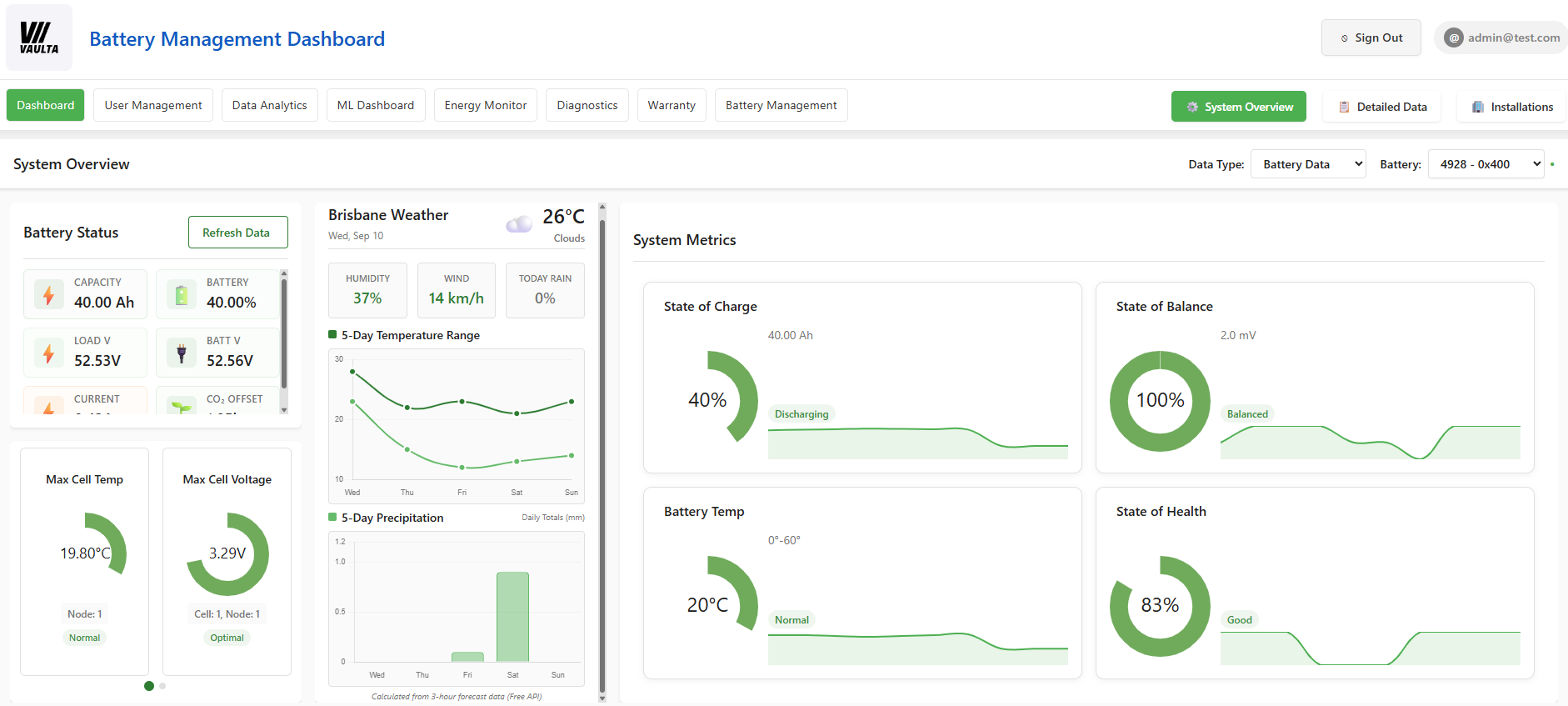Open the Installations view
1568x706 pixels.
pos(1511,107)
